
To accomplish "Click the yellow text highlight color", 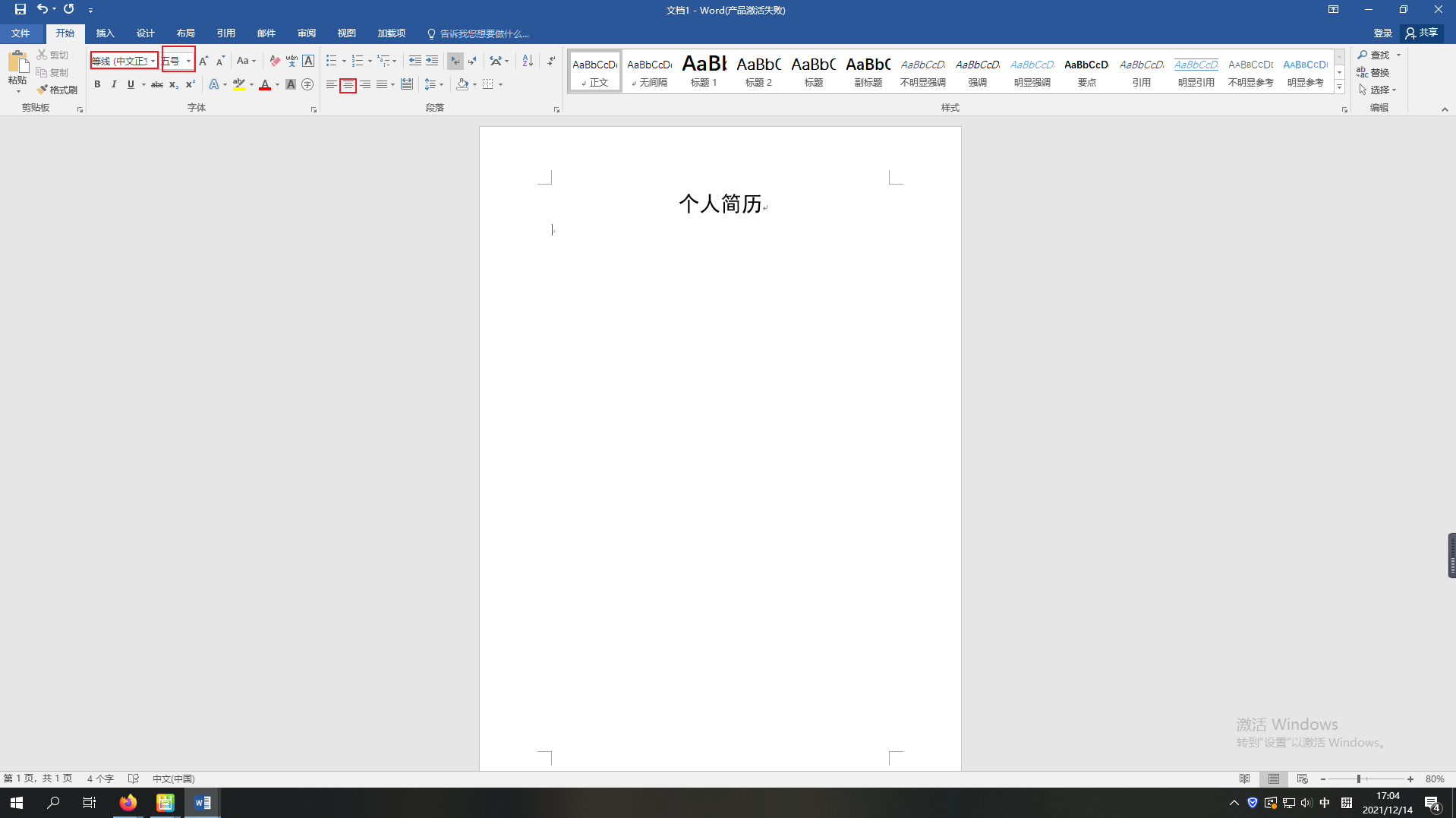I will pos(239,84).
